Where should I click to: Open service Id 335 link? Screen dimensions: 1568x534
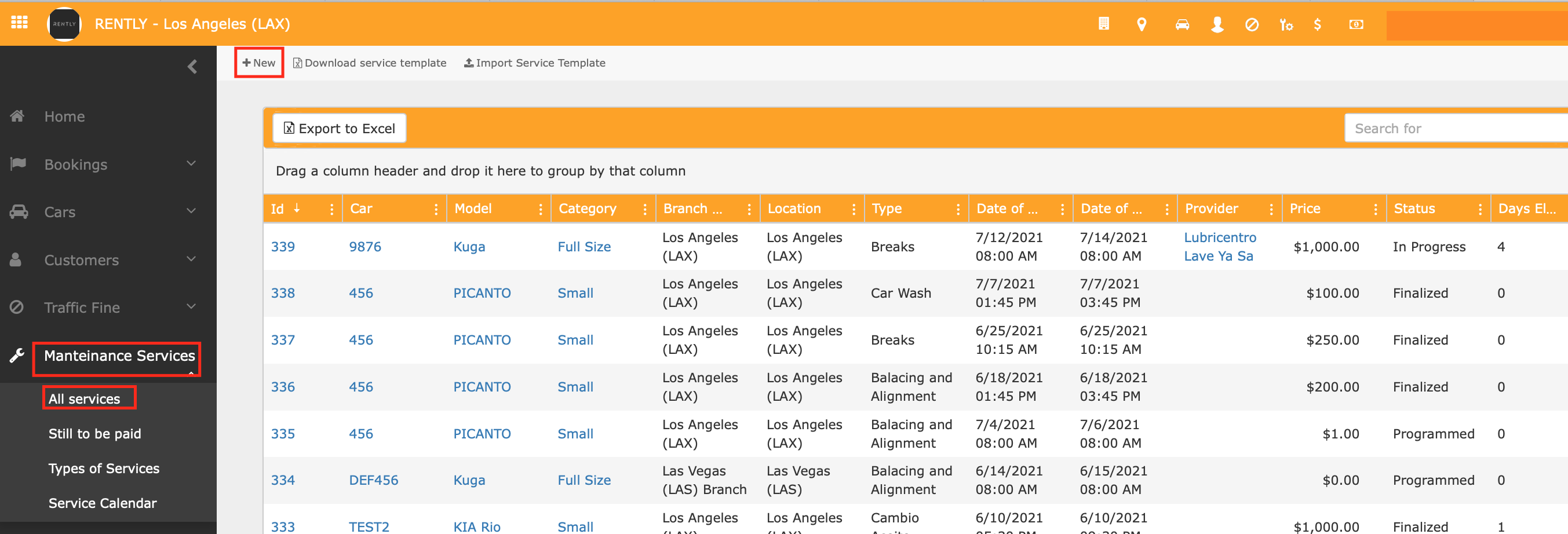coord(283,434)
